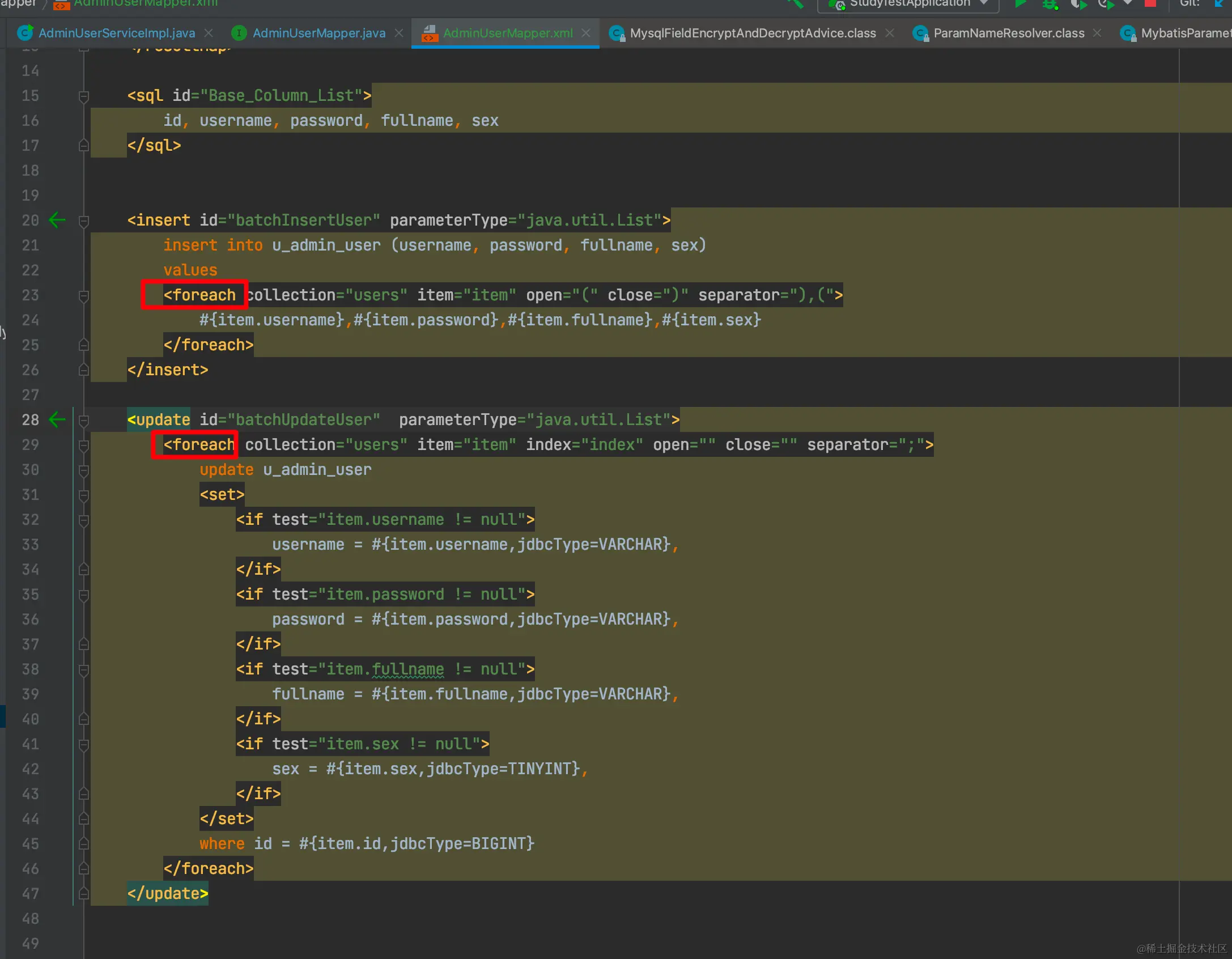The height and width of the screenshot is (959, 1232).
Task: Click line number 20 in gutter
Action: pos(31,220)
